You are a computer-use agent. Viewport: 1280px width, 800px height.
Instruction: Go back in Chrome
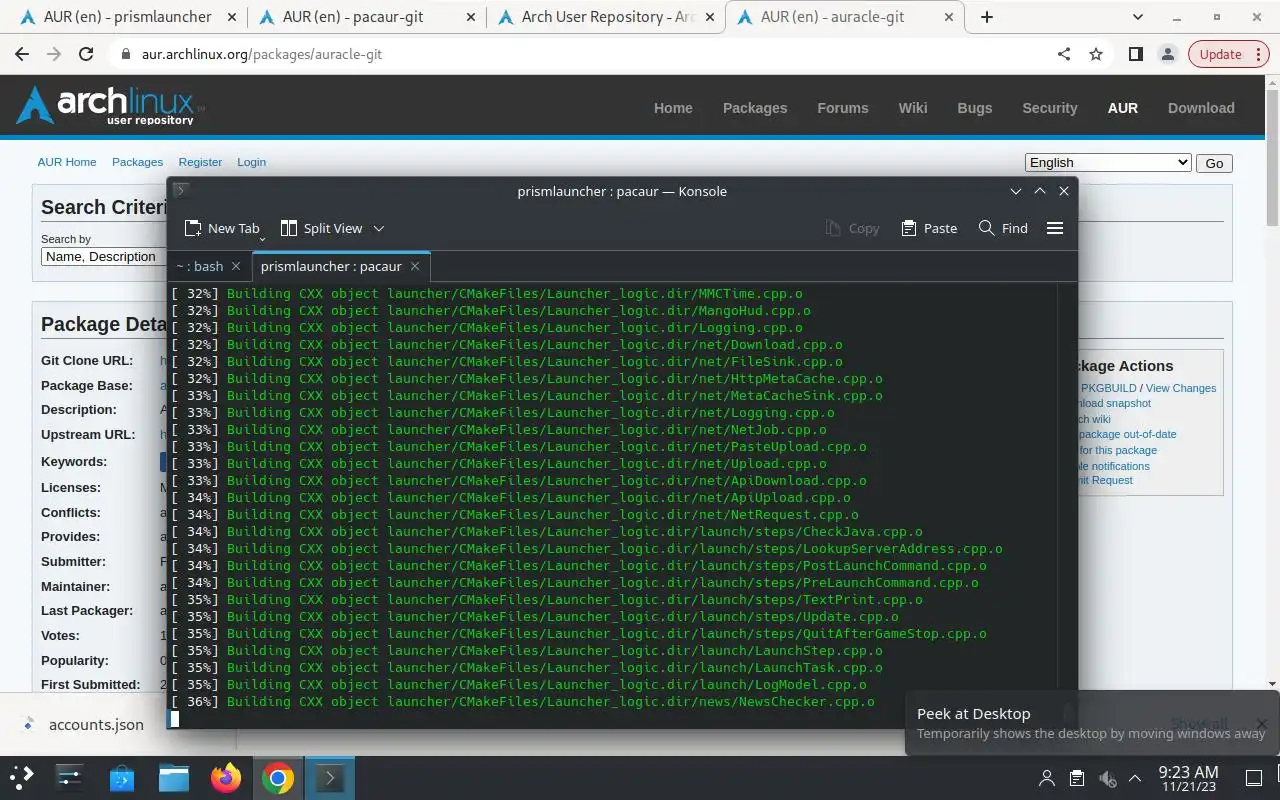click(x=22, y=54)
